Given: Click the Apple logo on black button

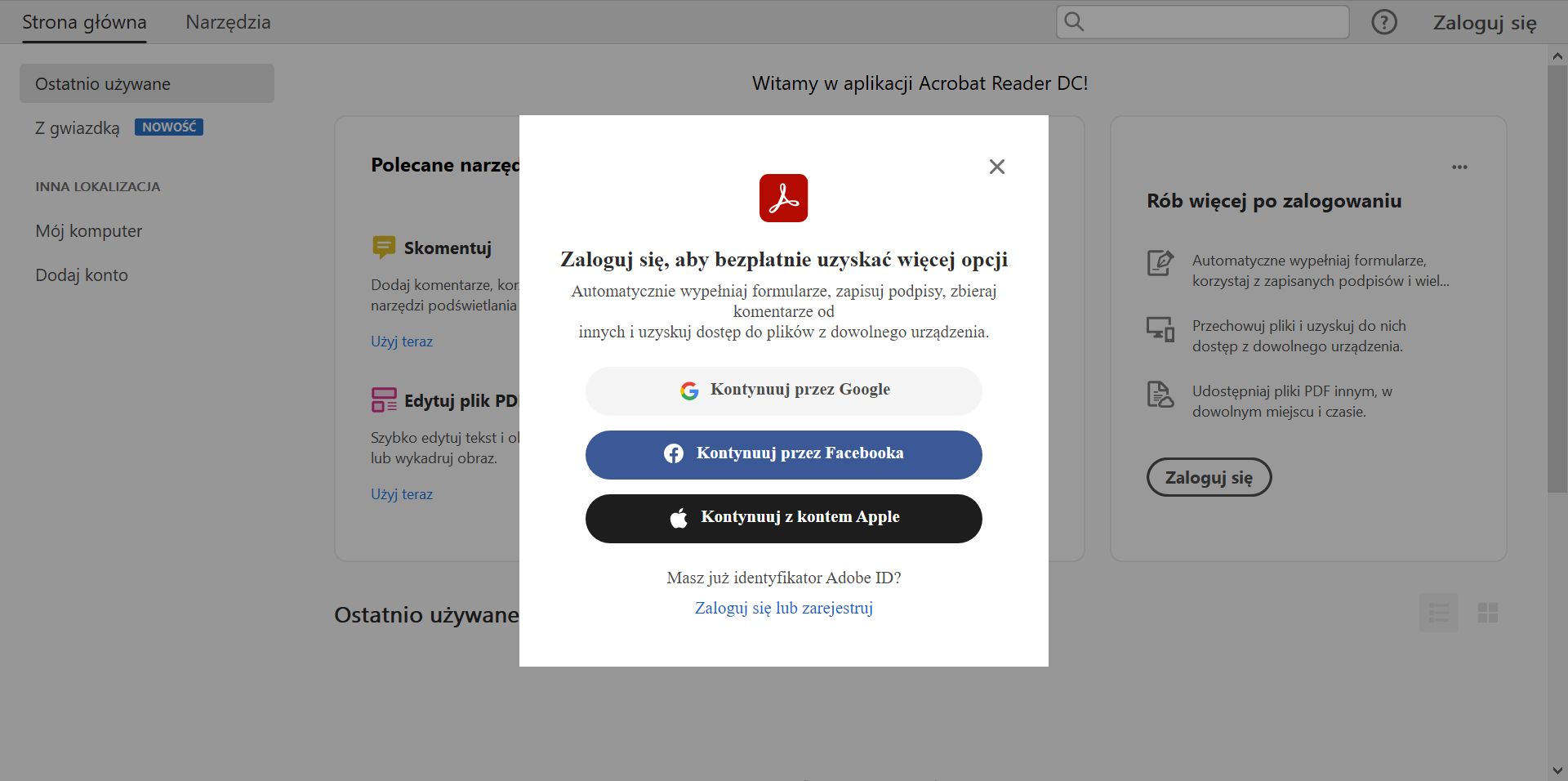Looking at the screenshot, I should click(679, 517).
